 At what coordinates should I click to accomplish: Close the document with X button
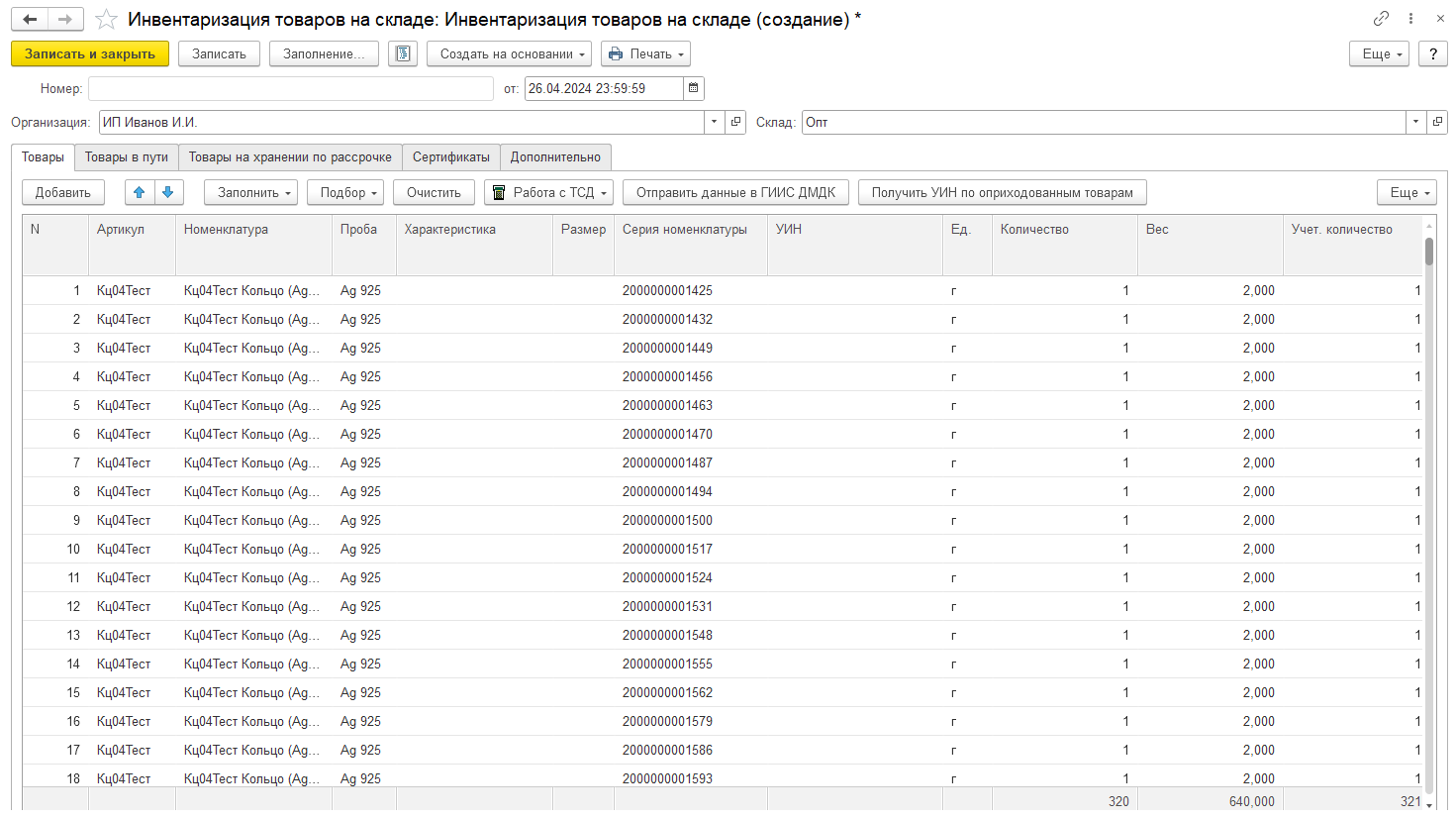coord(1440,19)
